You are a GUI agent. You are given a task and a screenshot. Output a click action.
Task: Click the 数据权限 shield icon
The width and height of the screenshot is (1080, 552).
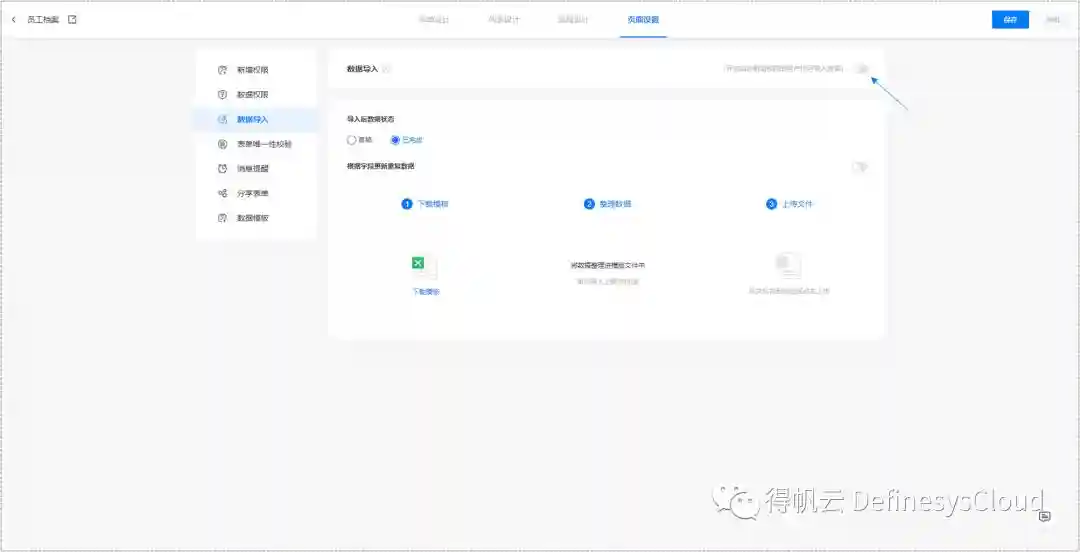[223, 95]
